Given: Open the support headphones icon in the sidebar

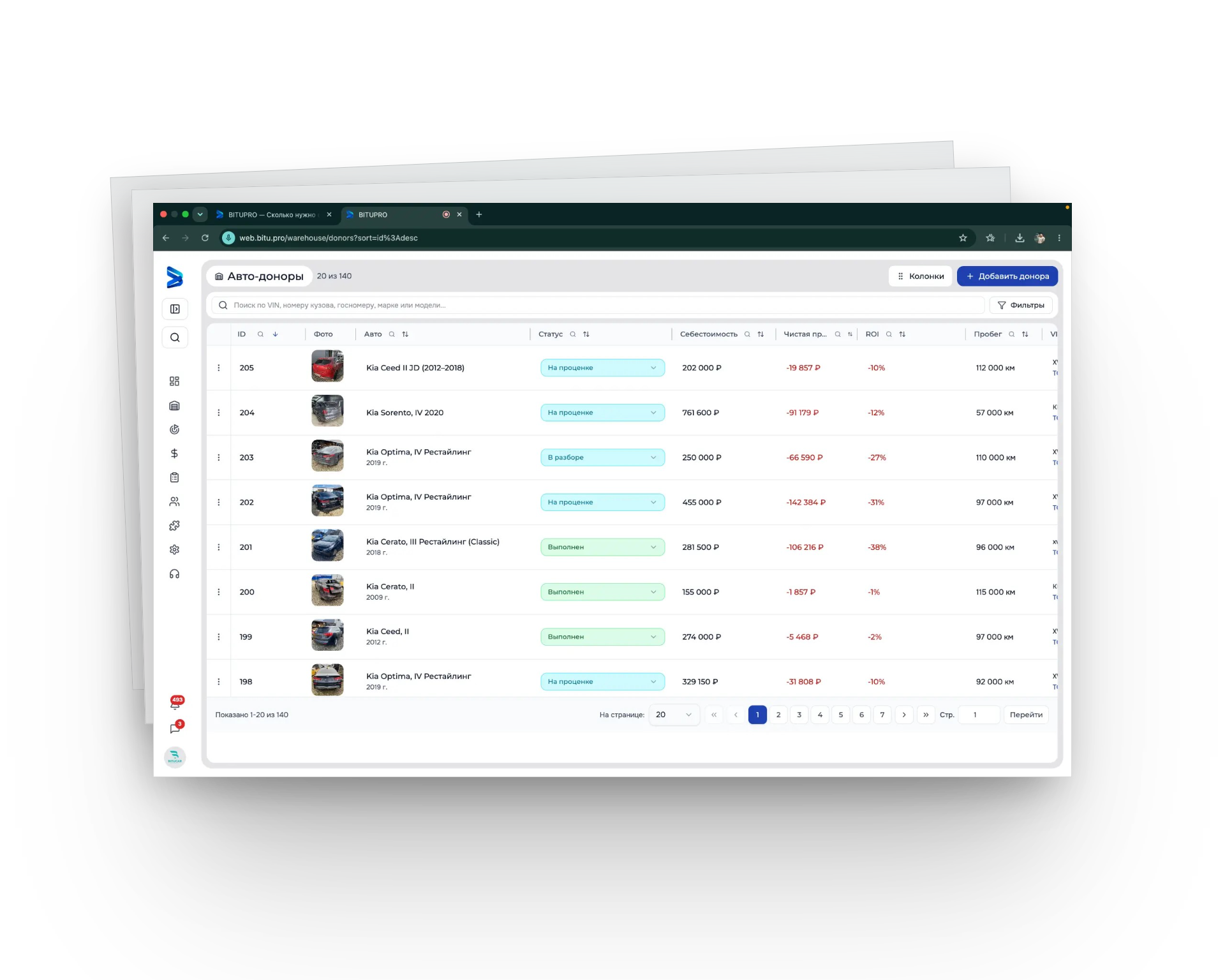Looking at the screenshot, I should pyautogui.click(x=174, y=574).
